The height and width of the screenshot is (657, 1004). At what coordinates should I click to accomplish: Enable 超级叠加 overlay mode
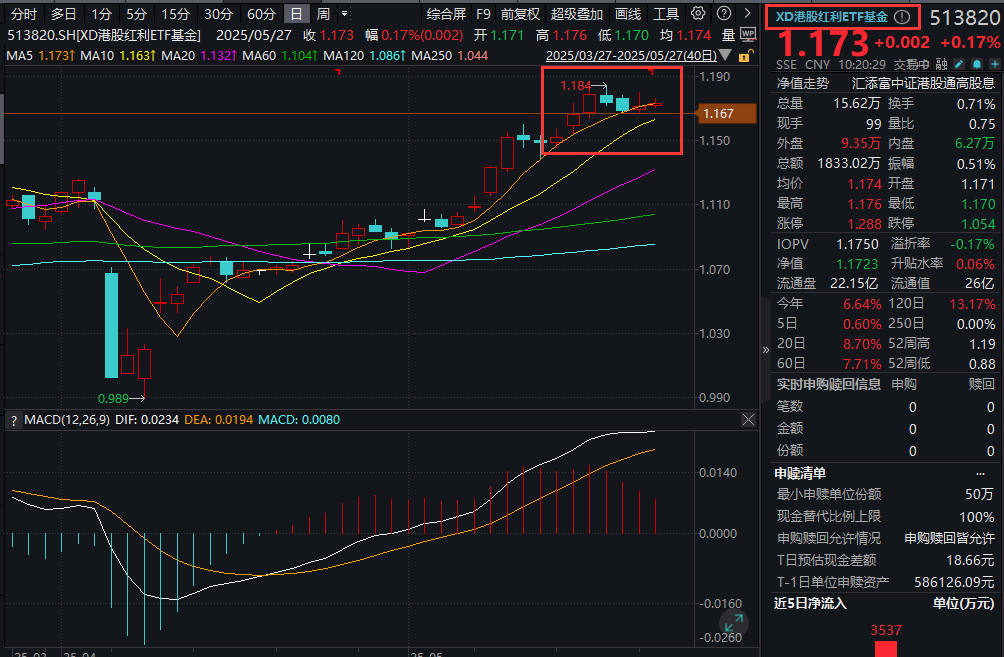578,14
